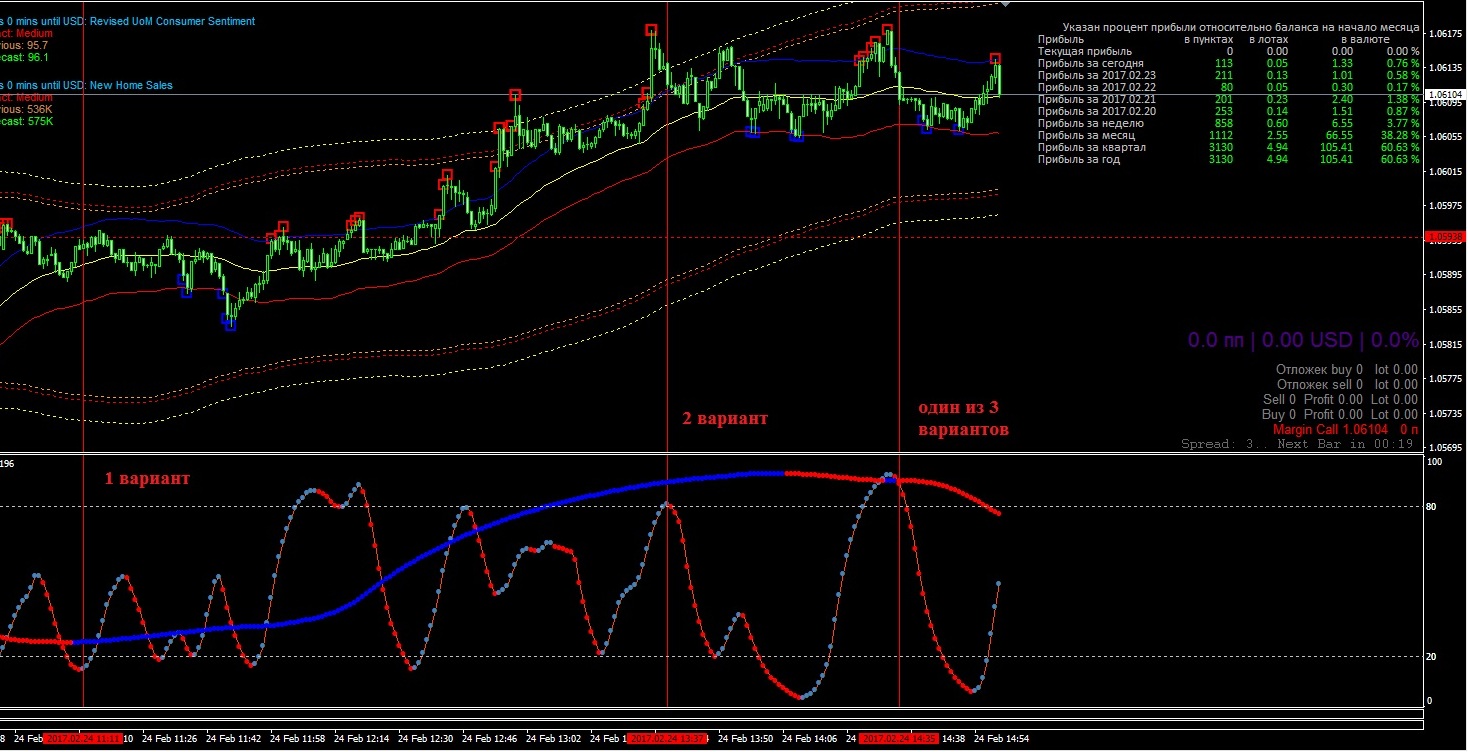Click the 24 Feb 12:46 time label
The width and height of the screenshot is (1468, 752).
click(490, 739)
